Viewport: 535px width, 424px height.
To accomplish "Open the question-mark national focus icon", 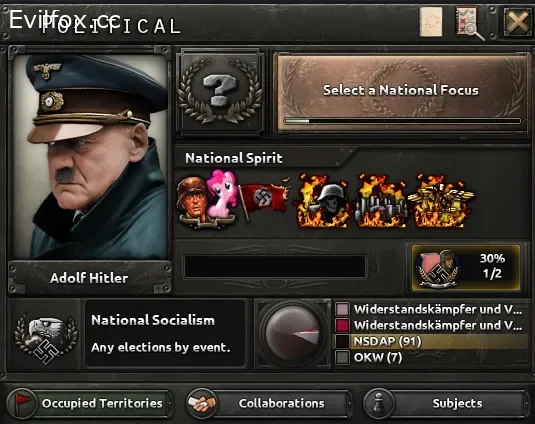I will (220, 92).
